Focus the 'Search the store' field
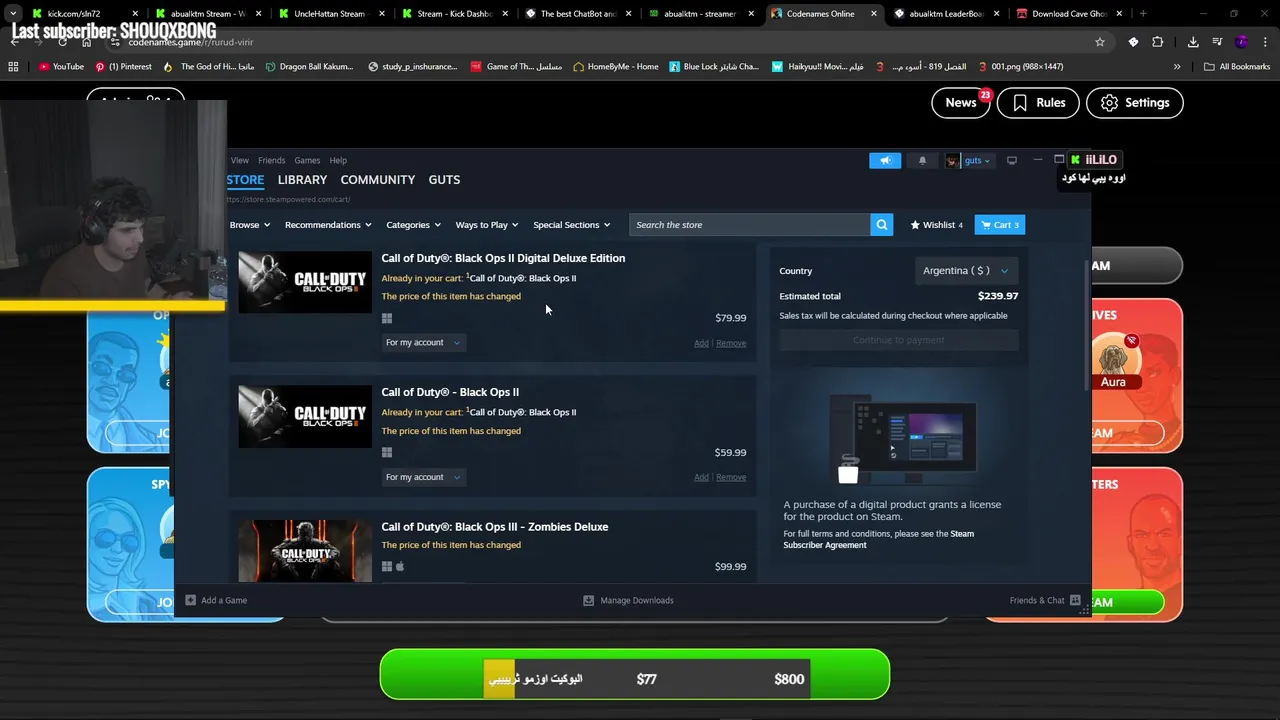The height and width of the screenshot is (720, 1280). point(749,225)
